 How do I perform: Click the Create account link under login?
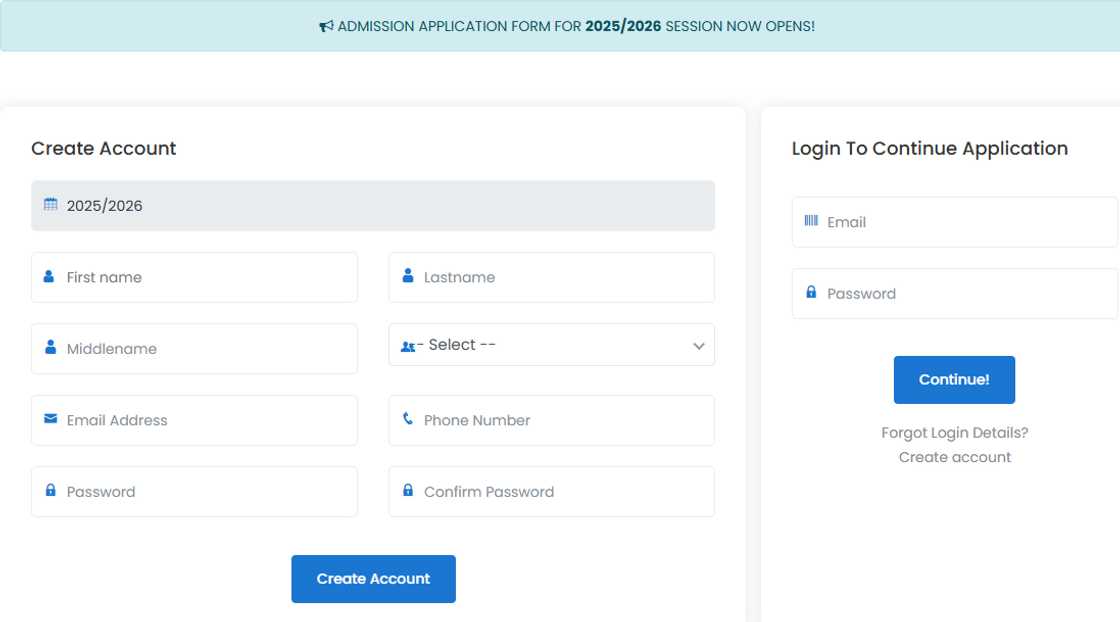[x=953, y=456]
